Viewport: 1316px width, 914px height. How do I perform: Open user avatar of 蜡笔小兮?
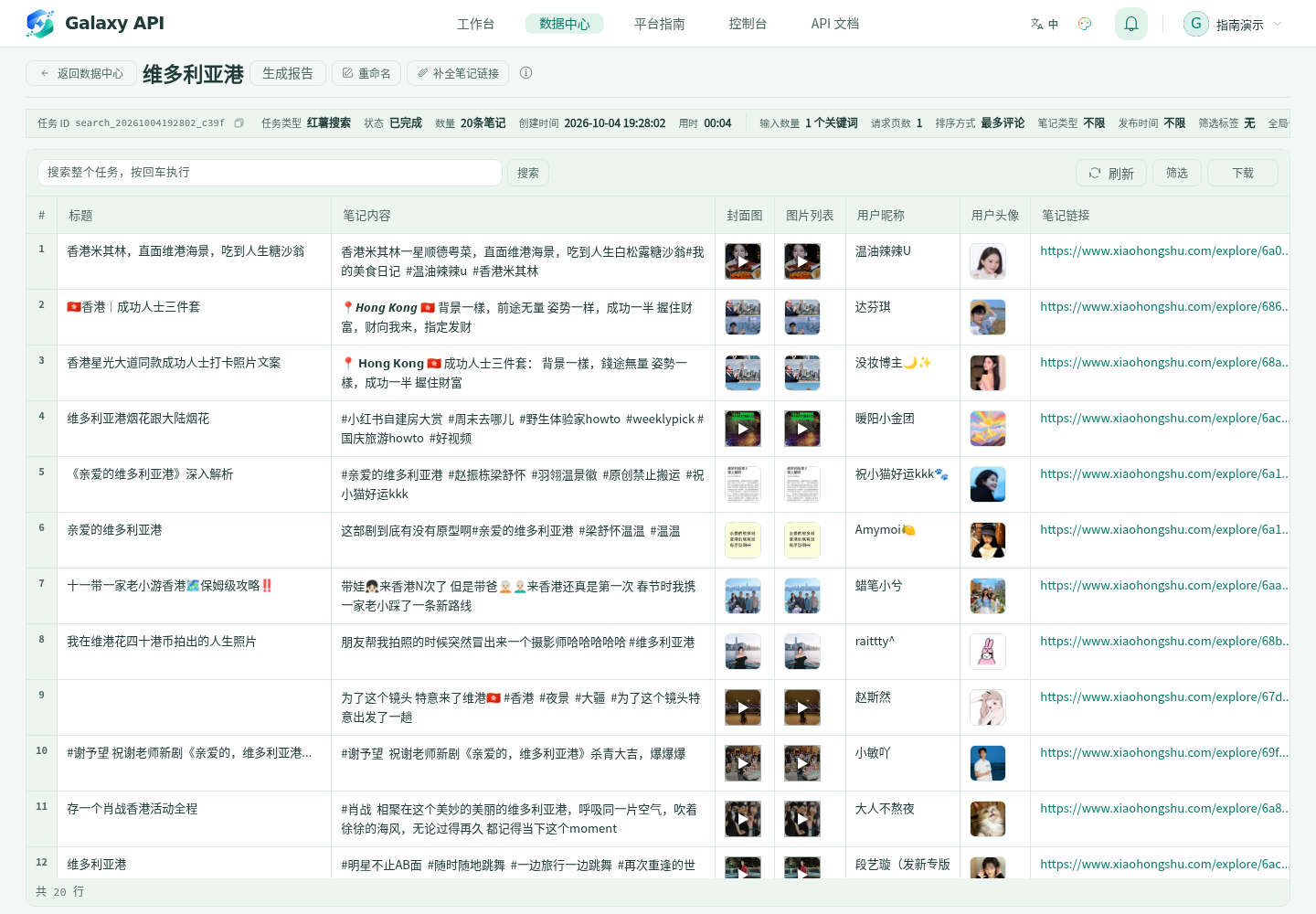[x=988, y=596]
